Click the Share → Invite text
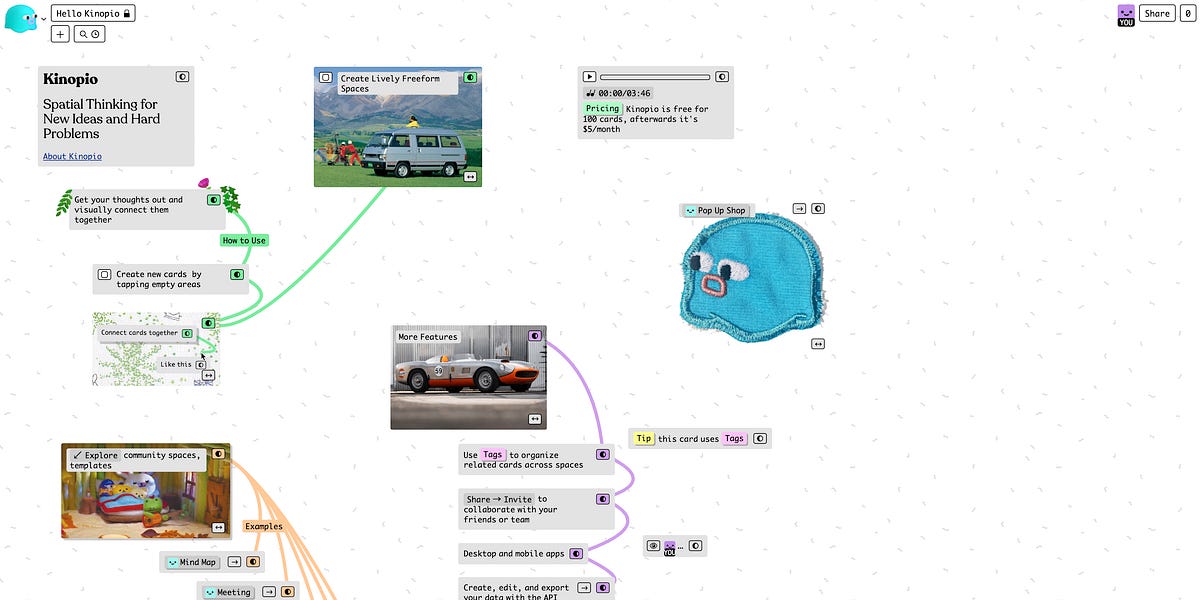1200x600 pixels. point(500,499)
